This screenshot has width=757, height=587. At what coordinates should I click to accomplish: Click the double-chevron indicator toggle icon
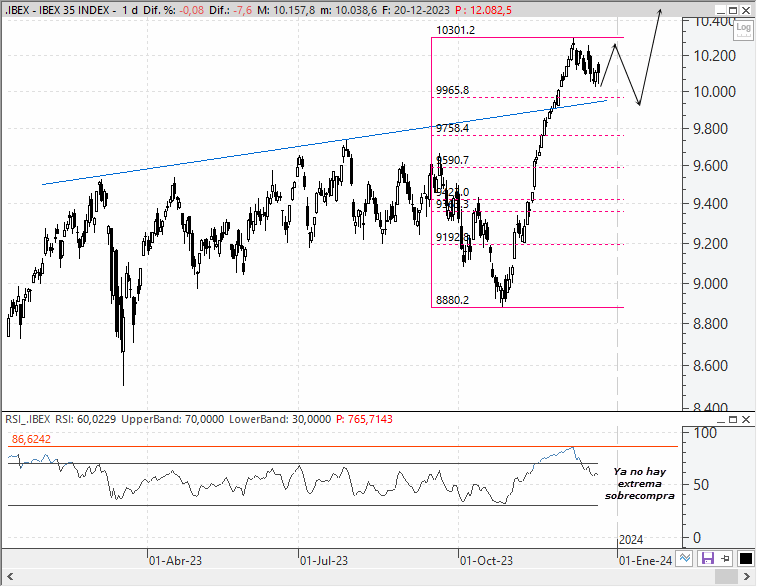point(685,559)
